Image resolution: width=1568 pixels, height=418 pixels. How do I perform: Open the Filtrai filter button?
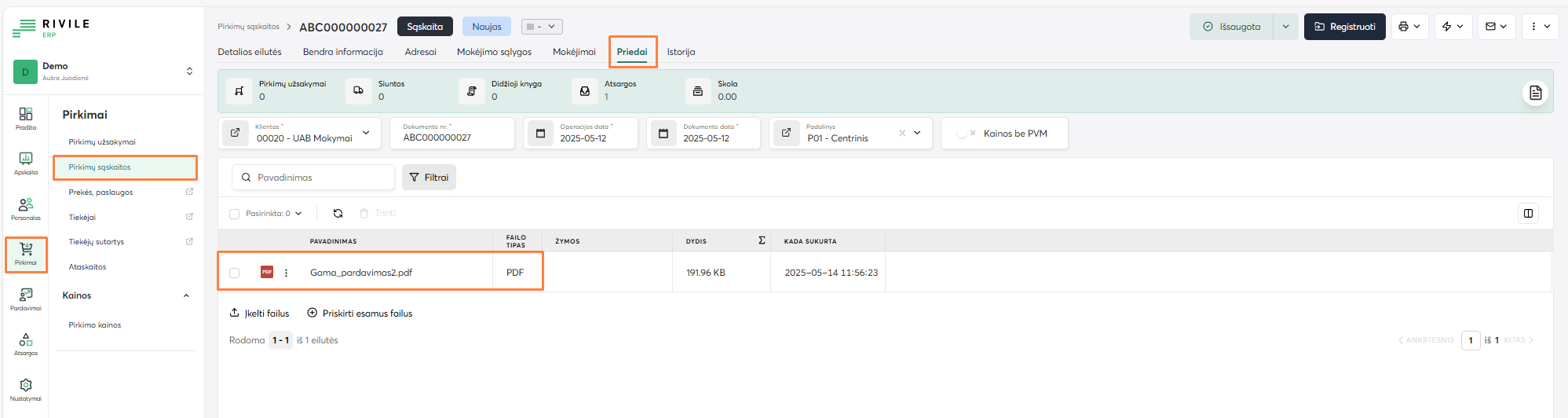coord(429,178)
